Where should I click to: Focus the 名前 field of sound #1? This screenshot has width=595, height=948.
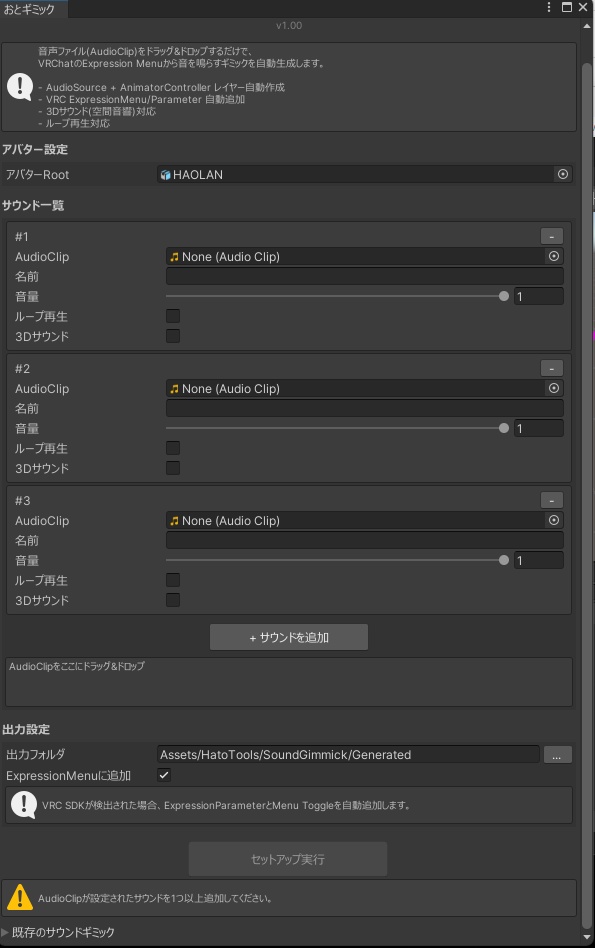(x=365, y=276)
